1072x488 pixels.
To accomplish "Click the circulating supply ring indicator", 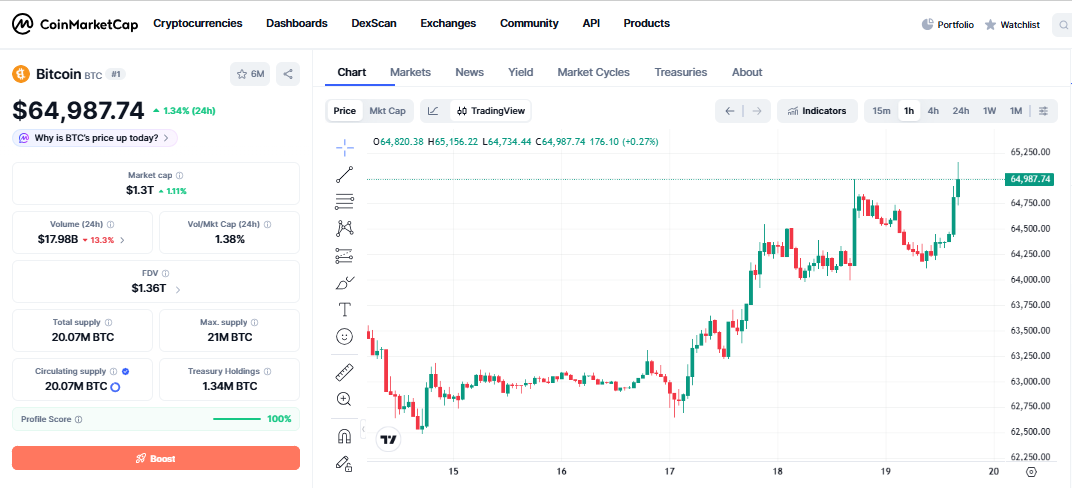I will point(116,387).
